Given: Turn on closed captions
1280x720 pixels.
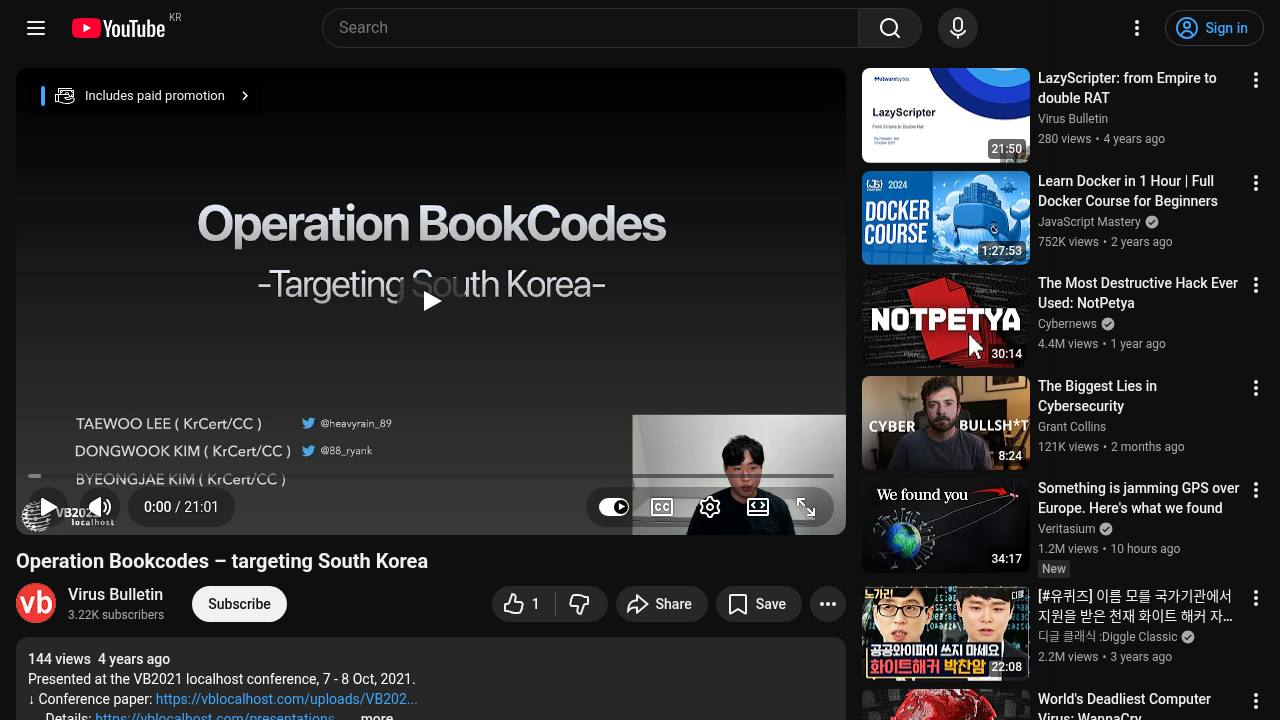Looking at the screenshot, I should (x=662, y=507).
